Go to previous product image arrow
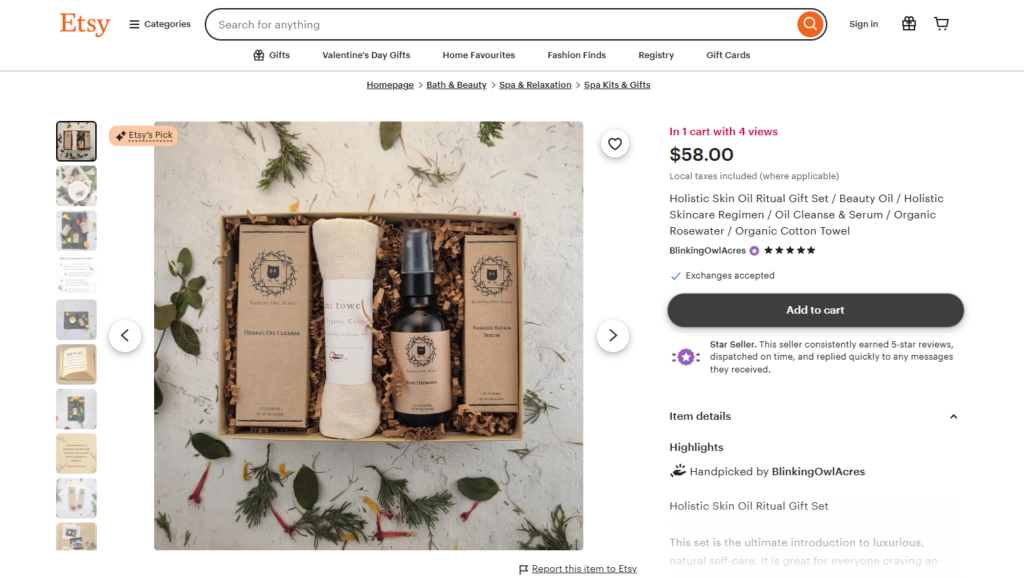 125,336
